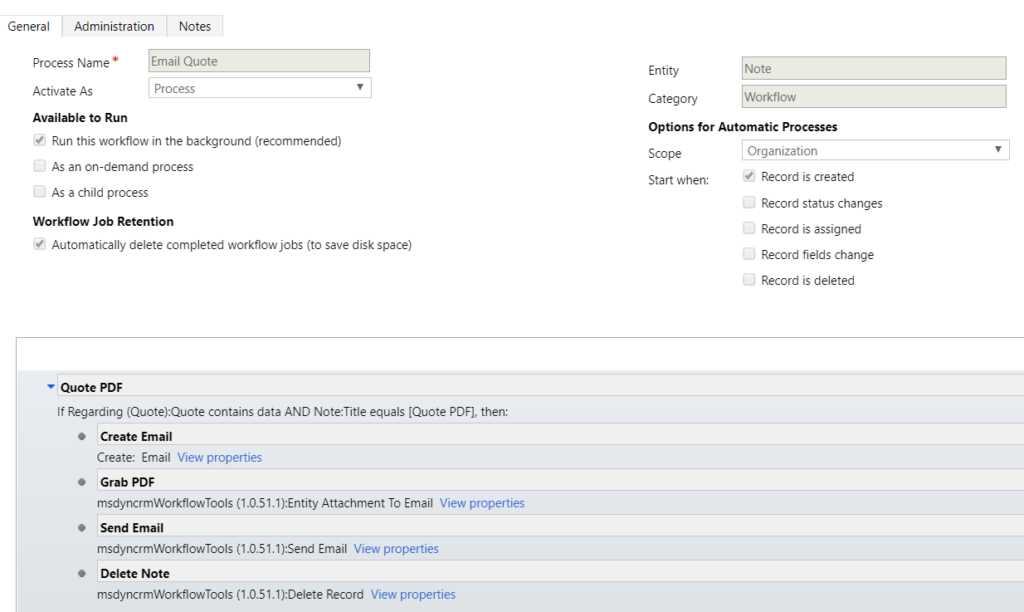Click the Process Name input field
The width and height of the screenshot is (1024, 612).
(259, 60)
